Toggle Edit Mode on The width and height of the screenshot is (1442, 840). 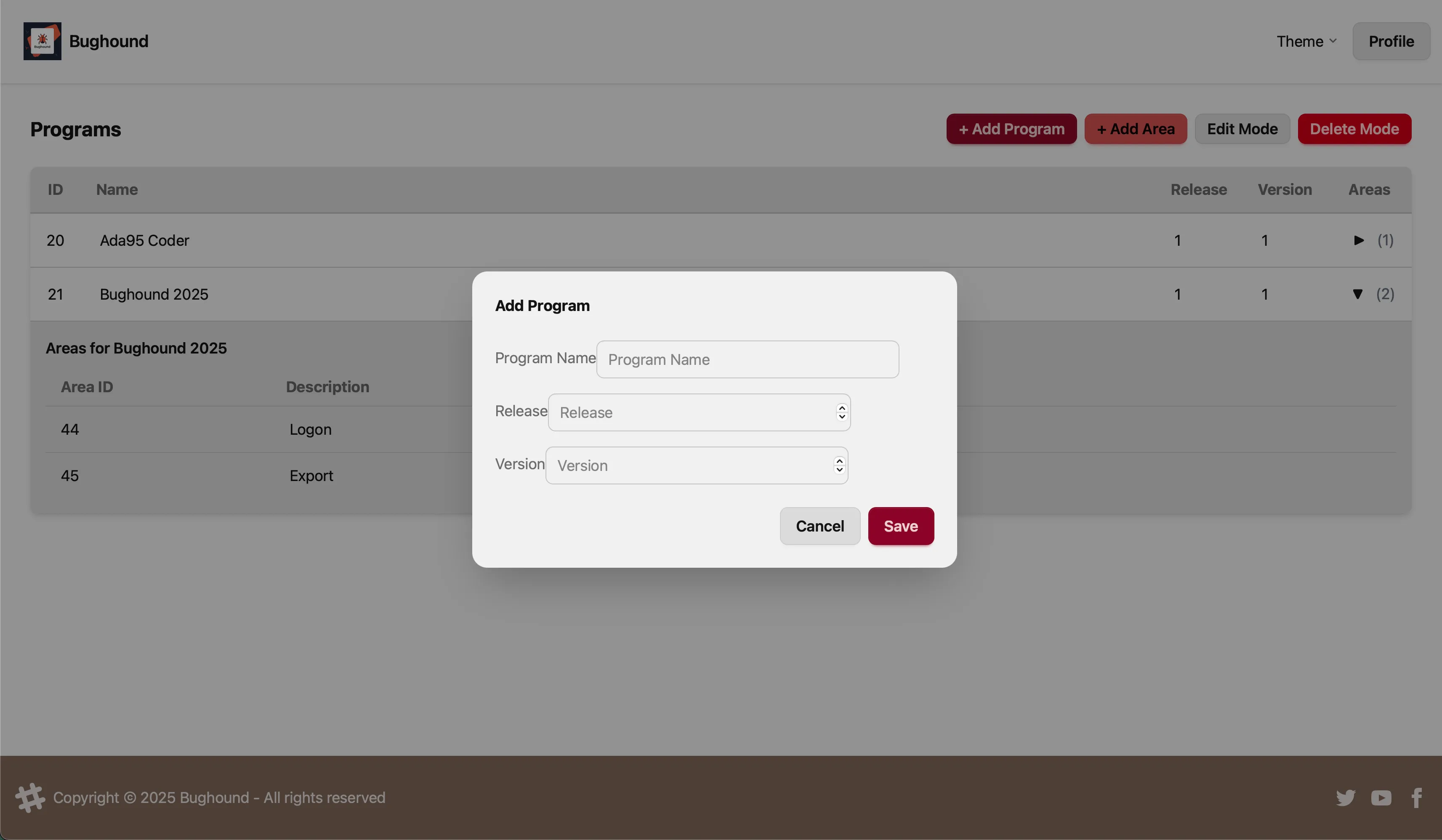[1242, 129]
